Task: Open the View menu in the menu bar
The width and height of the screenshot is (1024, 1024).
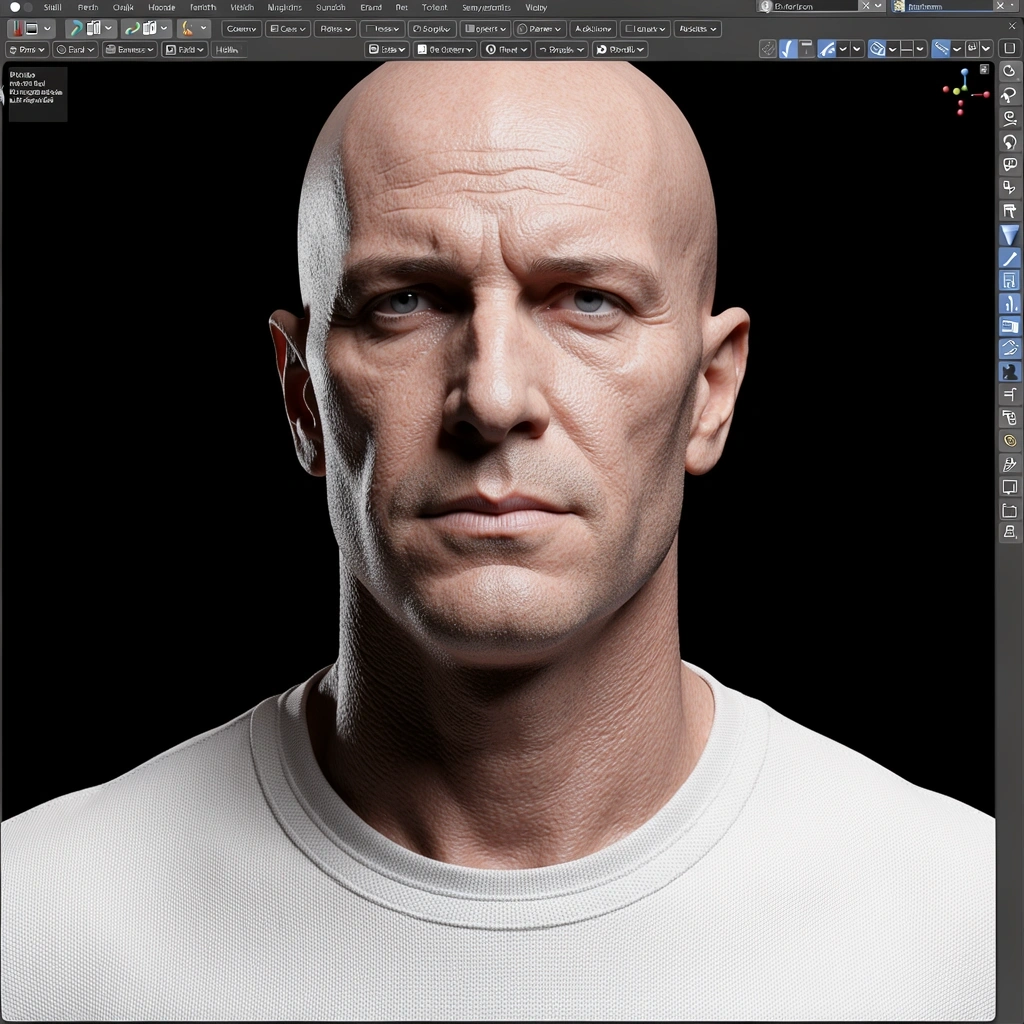Action: pyautogui.click(x=536, y=7)
